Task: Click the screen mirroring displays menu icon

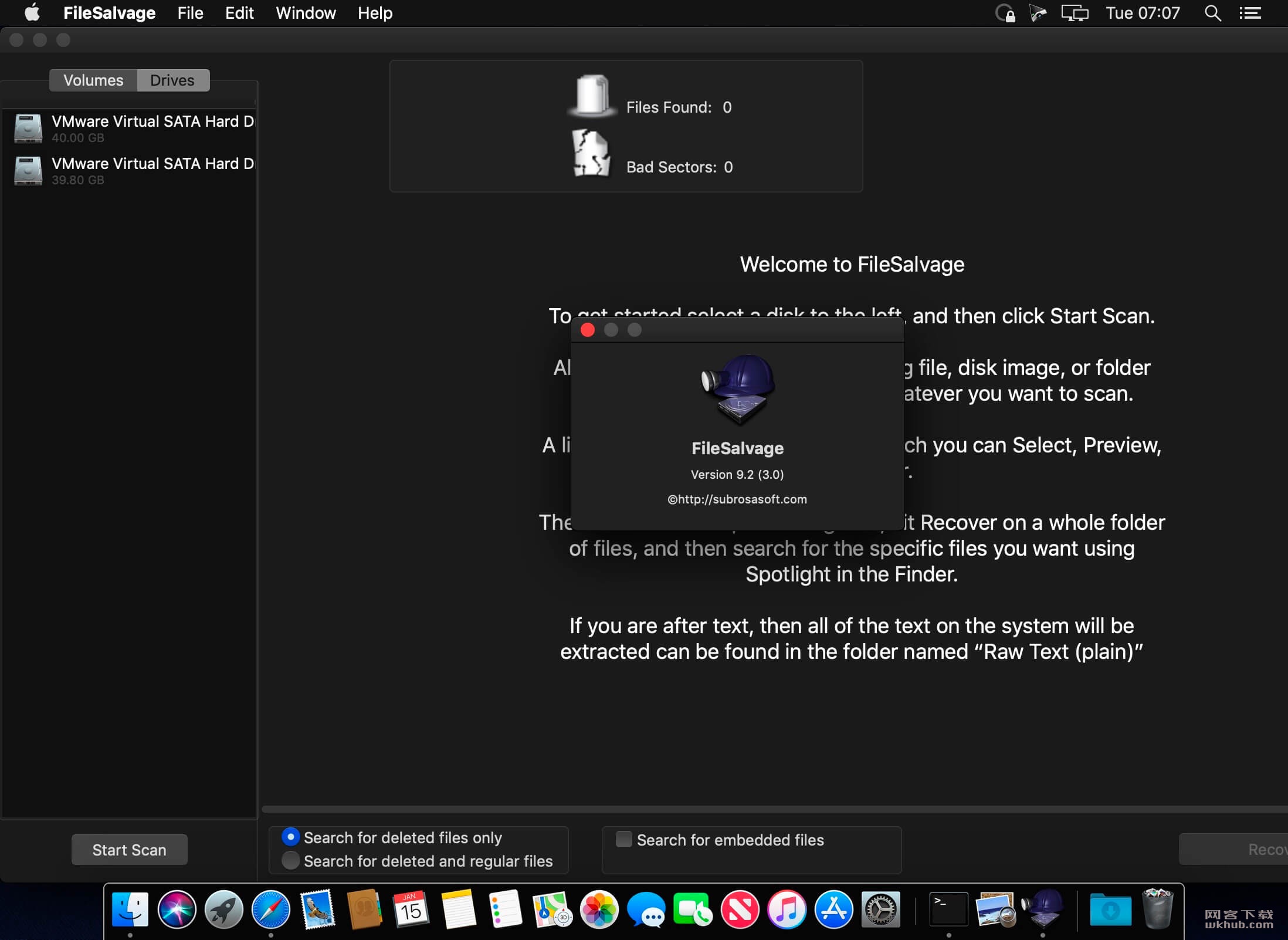Action: (x=1075, y=13)
